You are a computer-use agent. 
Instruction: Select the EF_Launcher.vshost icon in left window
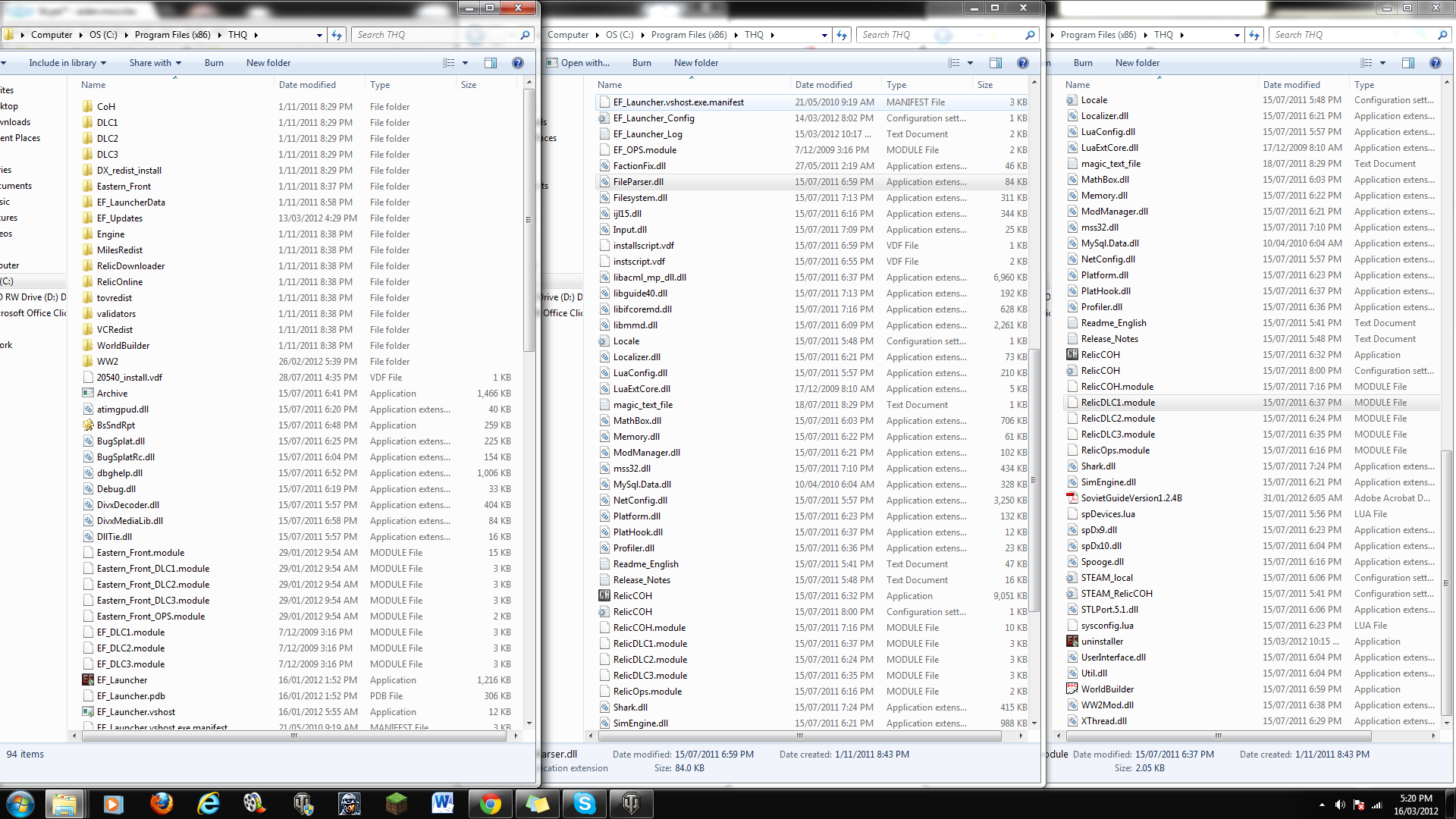click(88, 712)
